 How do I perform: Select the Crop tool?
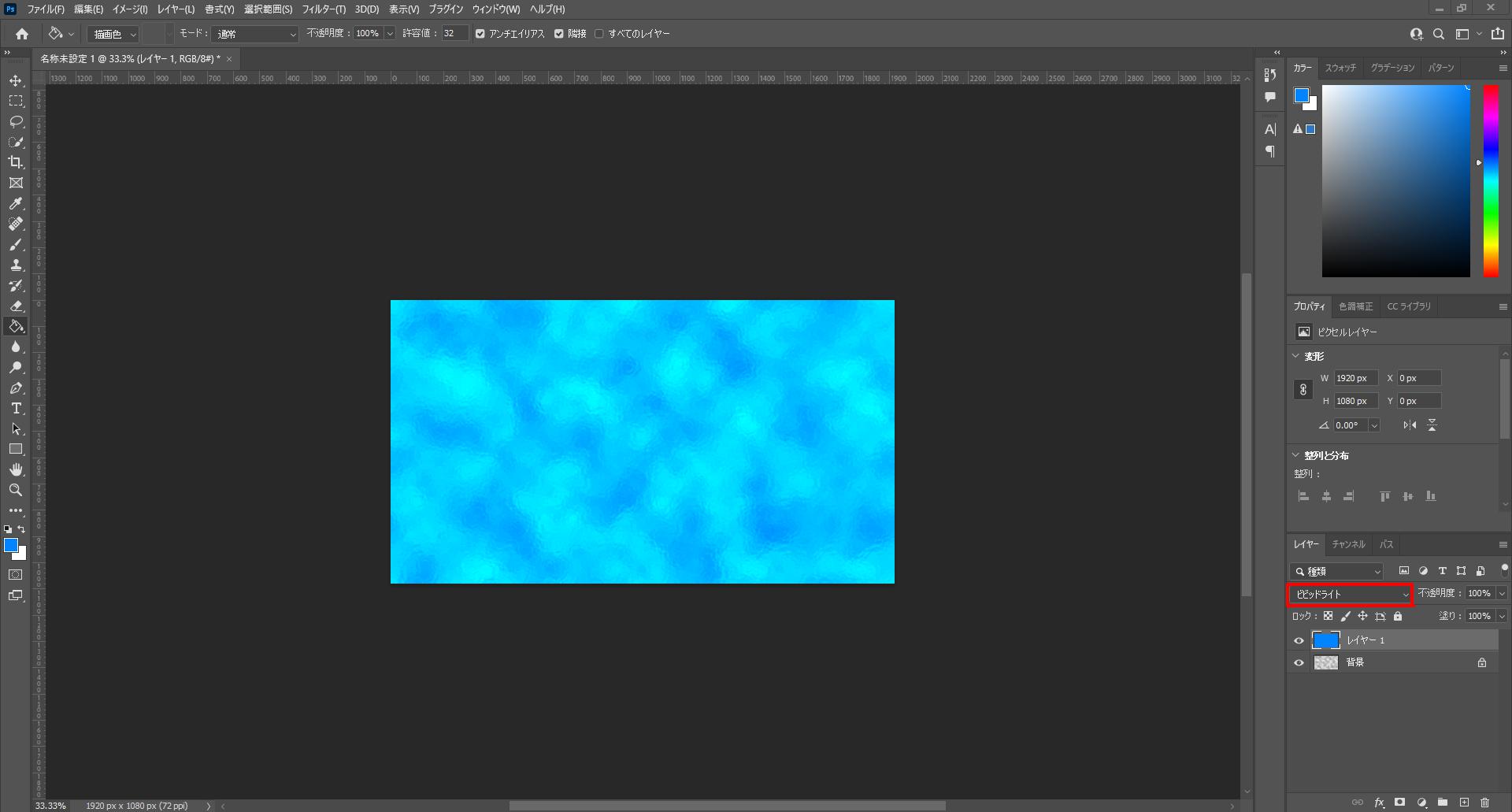pyautogui.click(x=16, y=162)
